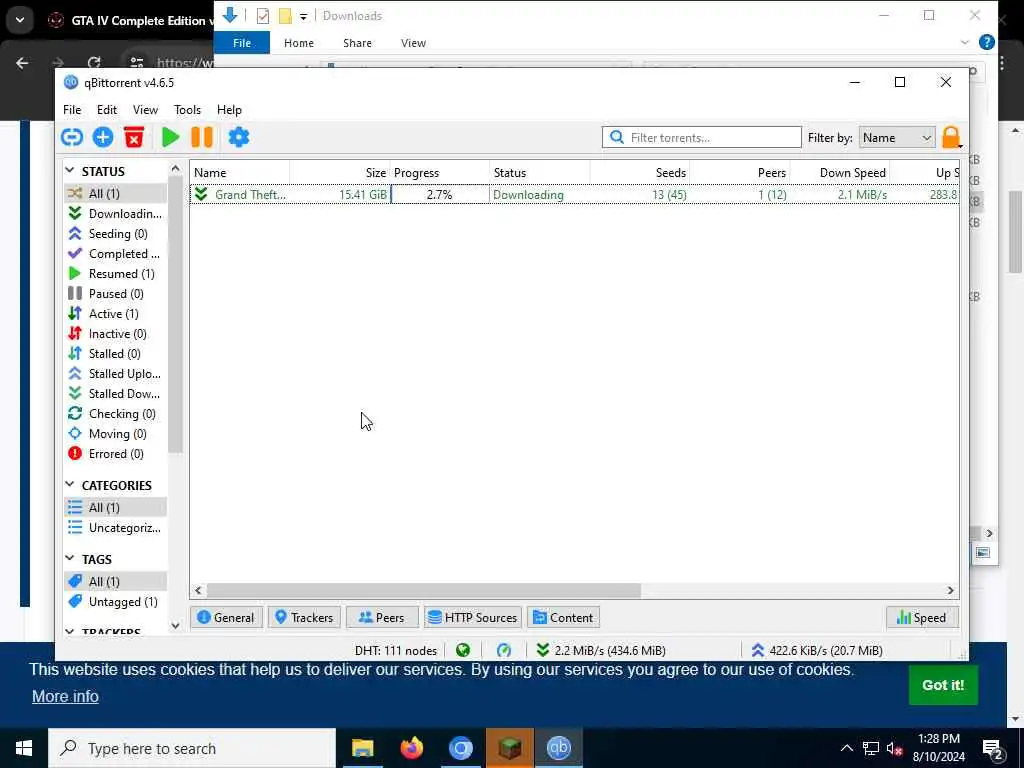Select the Completed status filter
Screen dimensions: 1024x768
116,253
